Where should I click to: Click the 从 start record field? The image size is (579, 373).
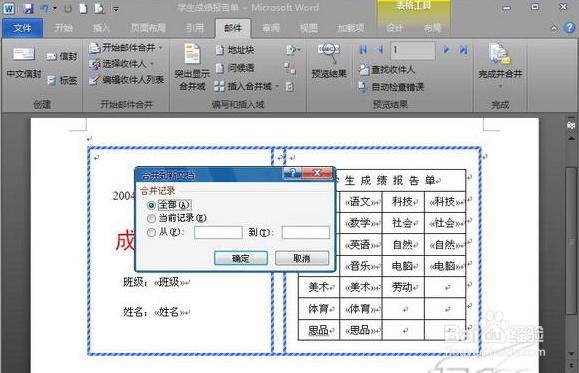(x=218, y=232)
